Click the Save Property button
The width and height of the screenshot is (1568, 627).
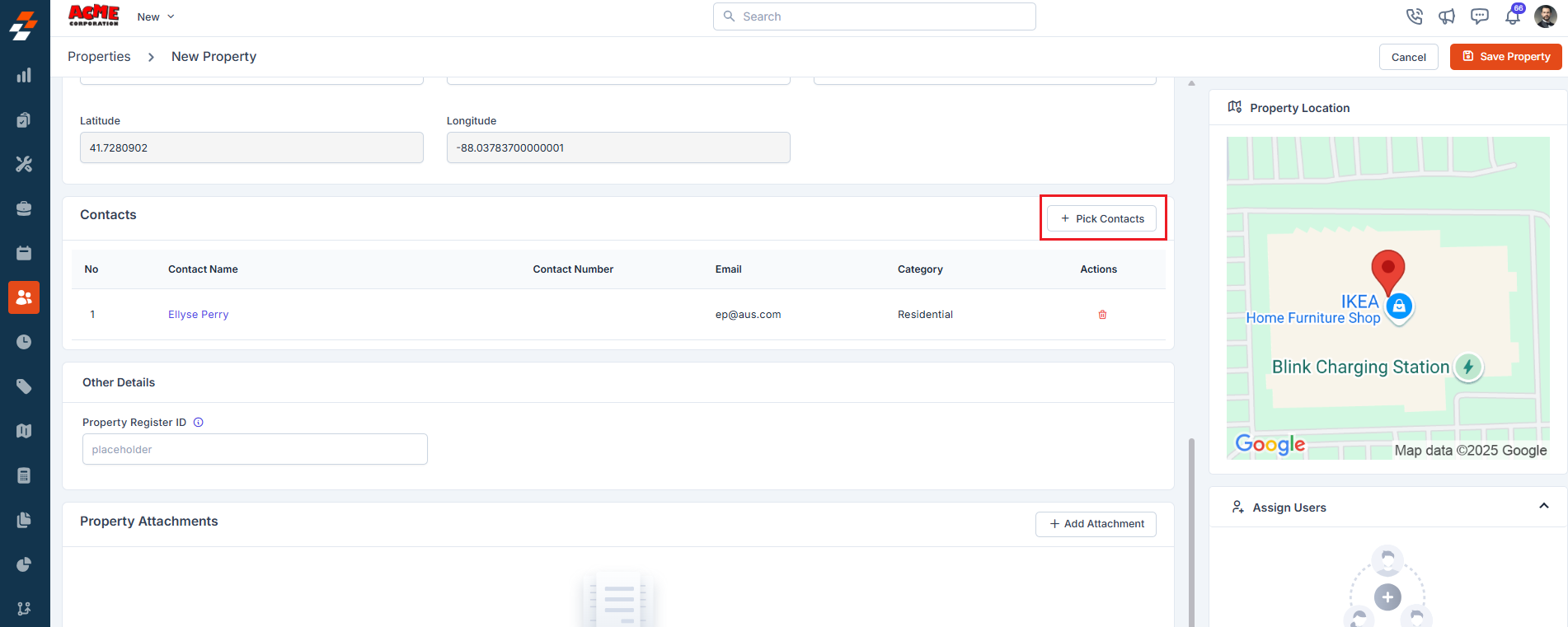pos(1506,56)
